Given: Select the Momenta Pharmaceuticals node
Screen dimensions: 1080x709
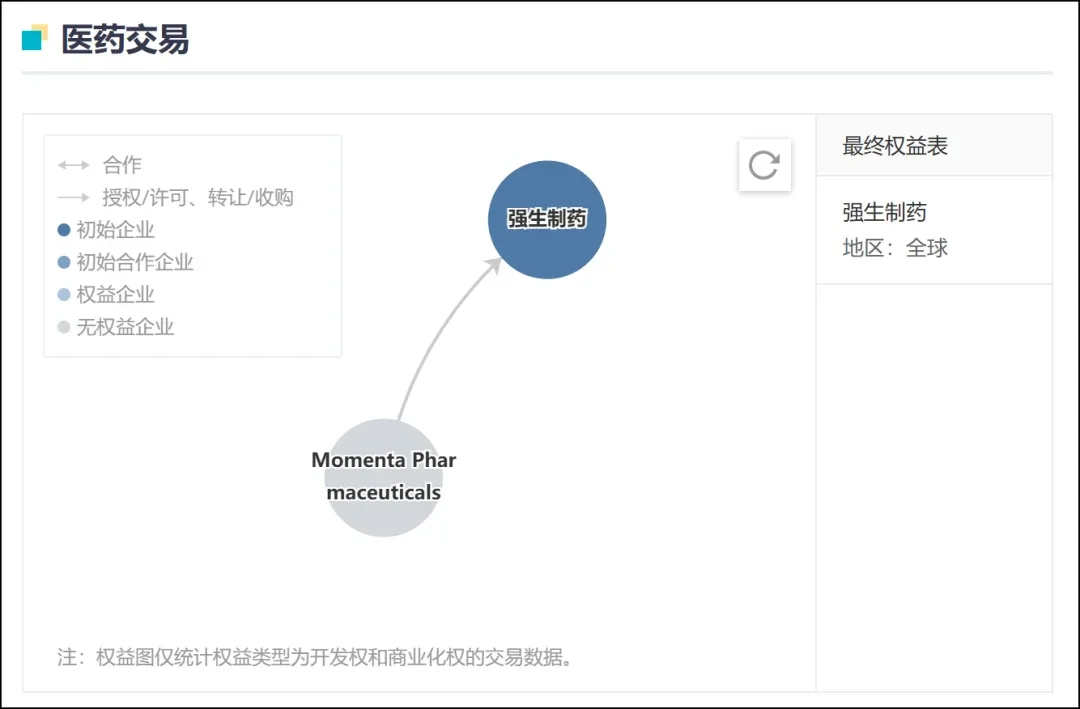Looking at the screenshot, I should [384, 477].
